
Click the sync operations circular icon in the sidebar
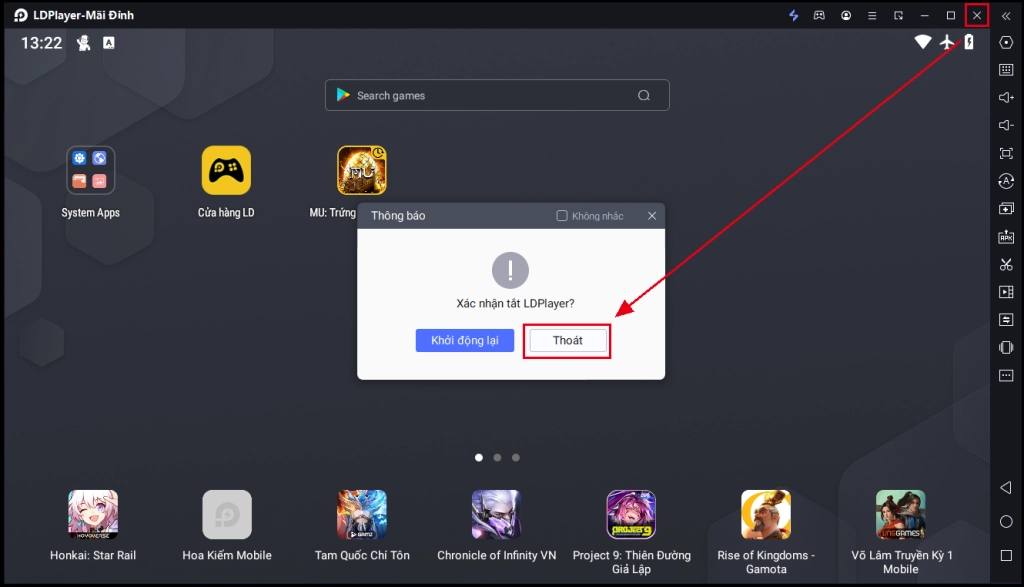coord(1006,181)
